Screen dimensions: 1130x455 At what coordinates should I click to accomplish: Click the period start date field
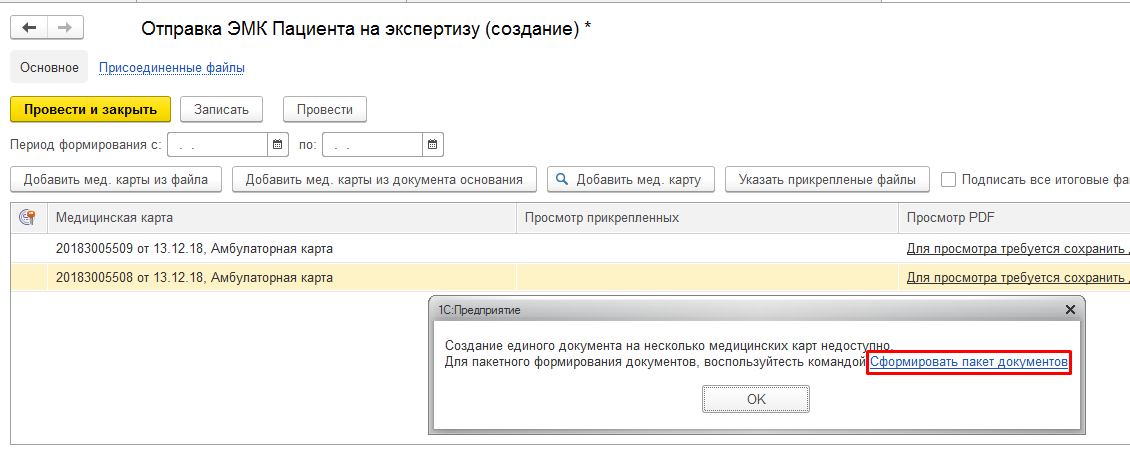(218, 145)
